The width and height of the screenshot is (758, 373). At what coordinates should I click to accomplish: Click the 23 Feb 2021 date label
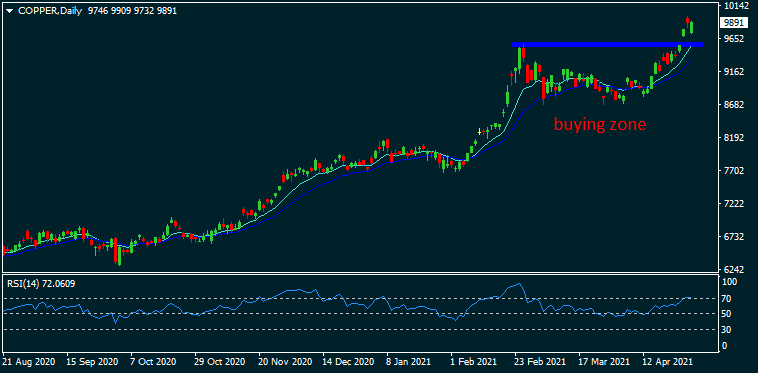(x=539, y=361)
